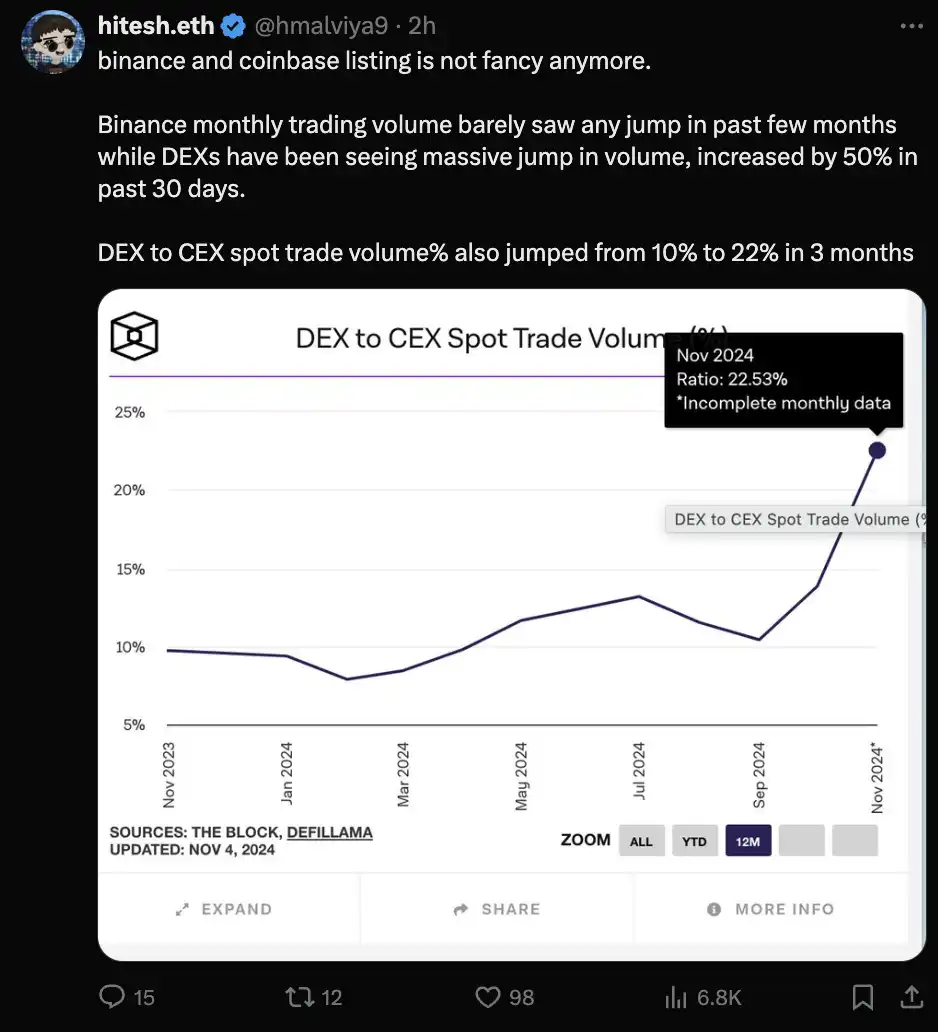Click the Nov 2024 data point
Screen dimensions: 938x1032
[x=877, y=450]
